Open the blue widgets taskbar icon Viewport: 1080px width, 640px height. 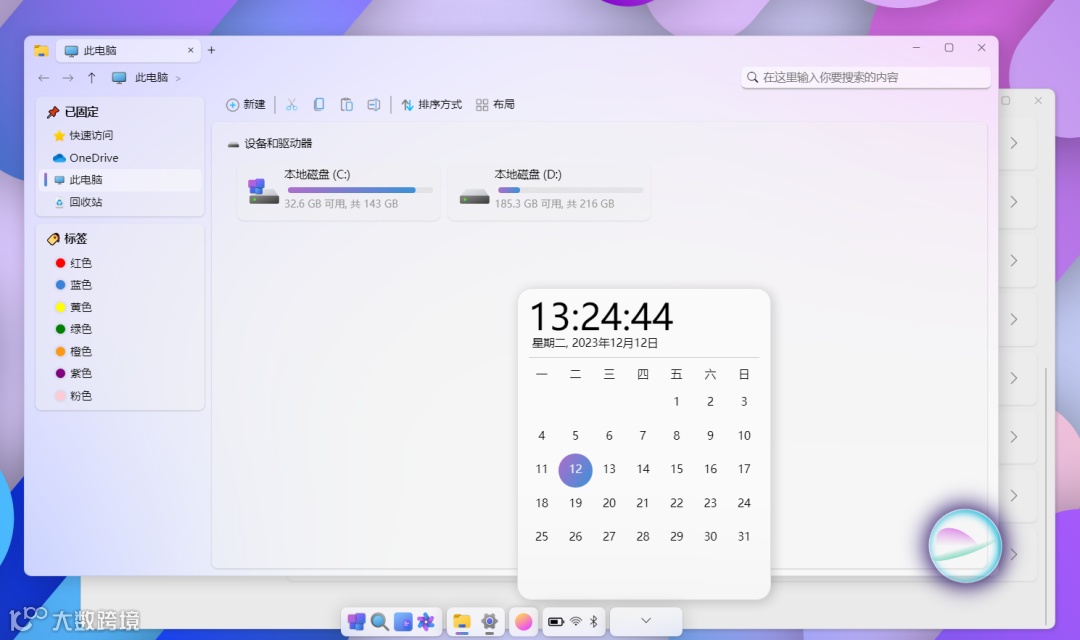pos(403,622)
